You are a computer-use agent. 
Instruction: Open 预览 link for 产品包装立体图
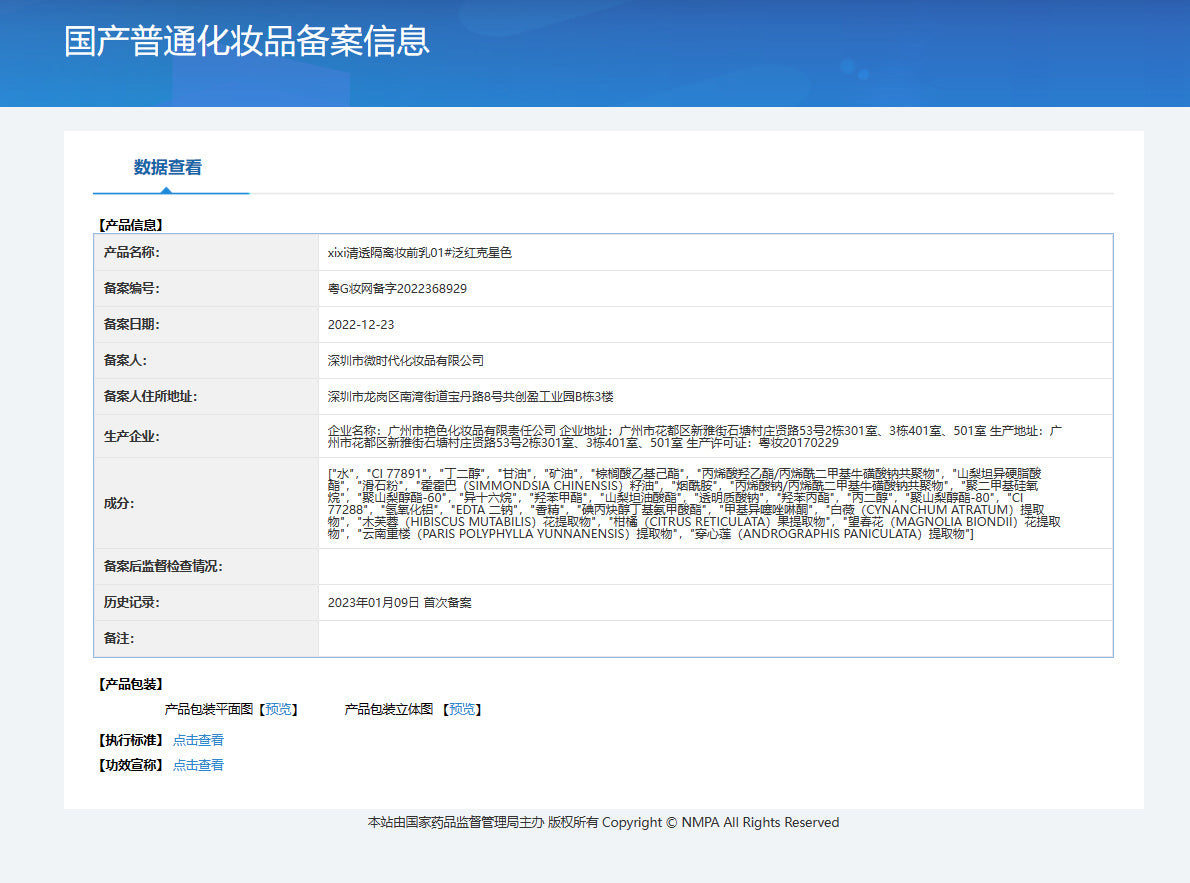click(462, 709)
